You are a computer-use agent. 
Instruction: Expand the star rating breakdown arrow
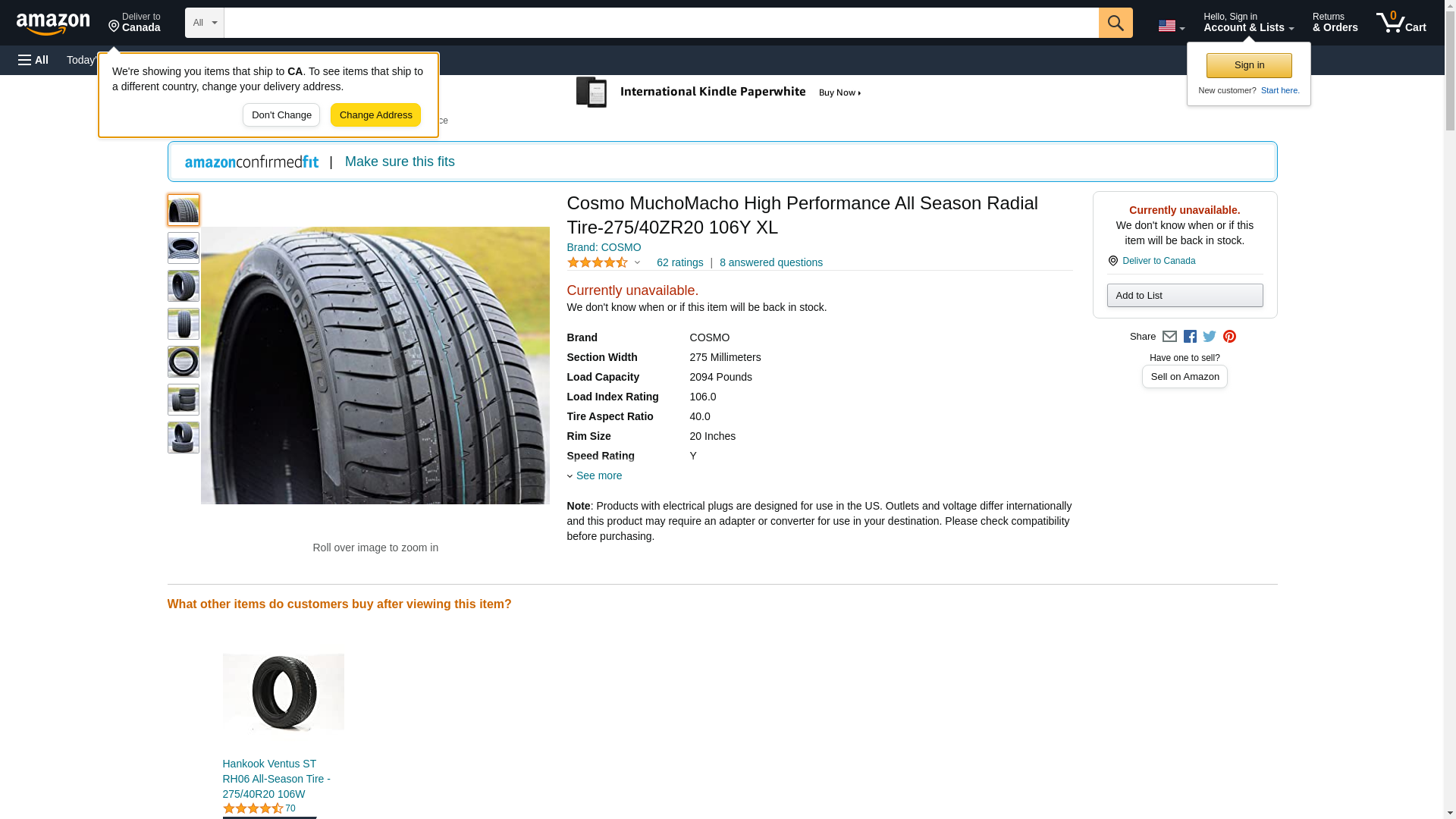pos(637,262)
